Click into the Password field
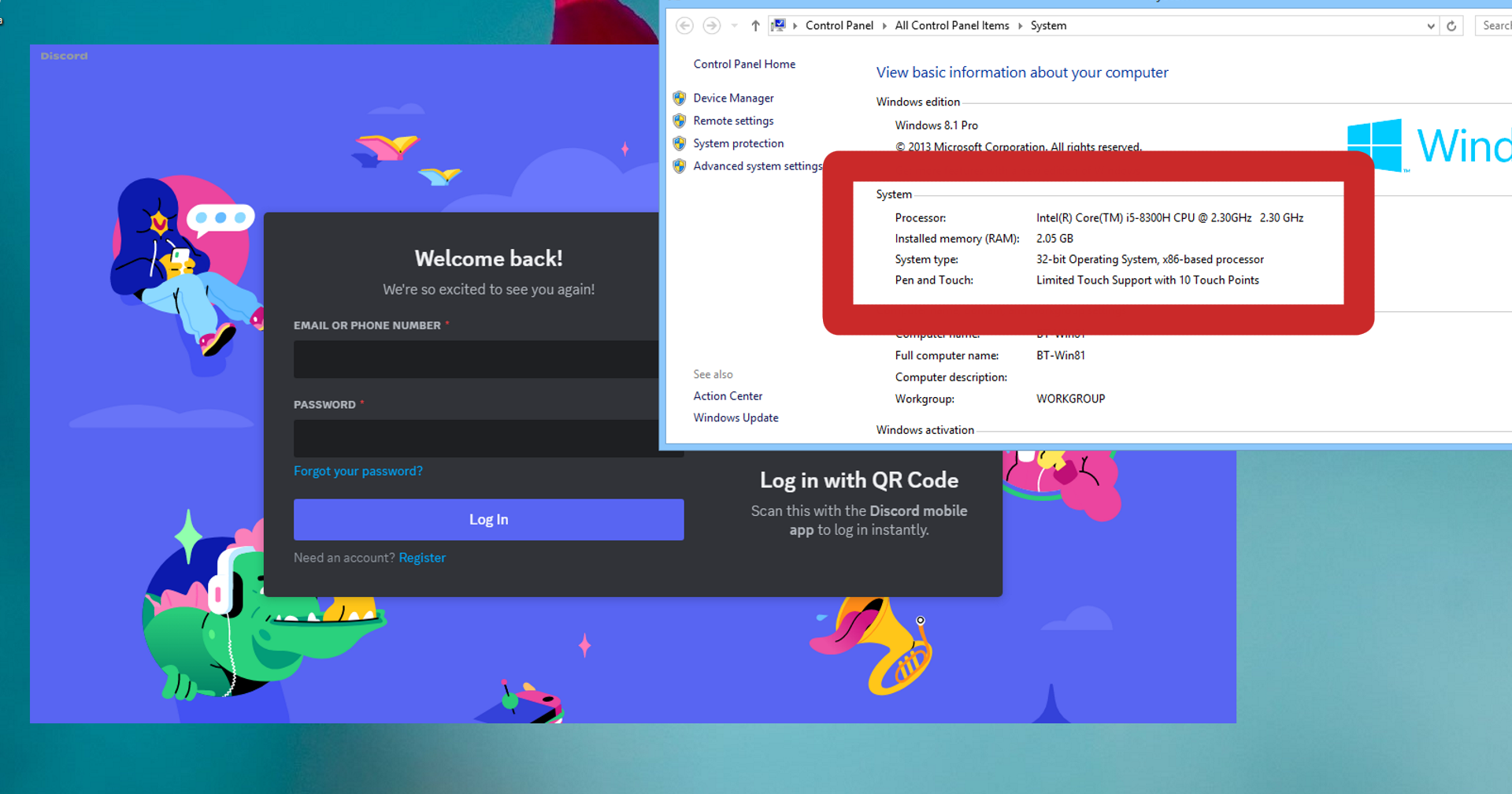The height and width of the screenshot is (794, 1512). click(x=476, y=439)
